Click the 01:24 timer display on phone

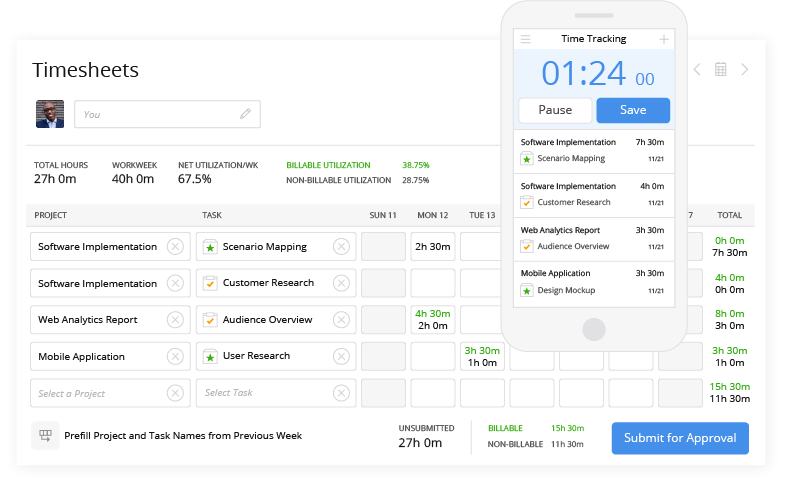click(584, 74)
